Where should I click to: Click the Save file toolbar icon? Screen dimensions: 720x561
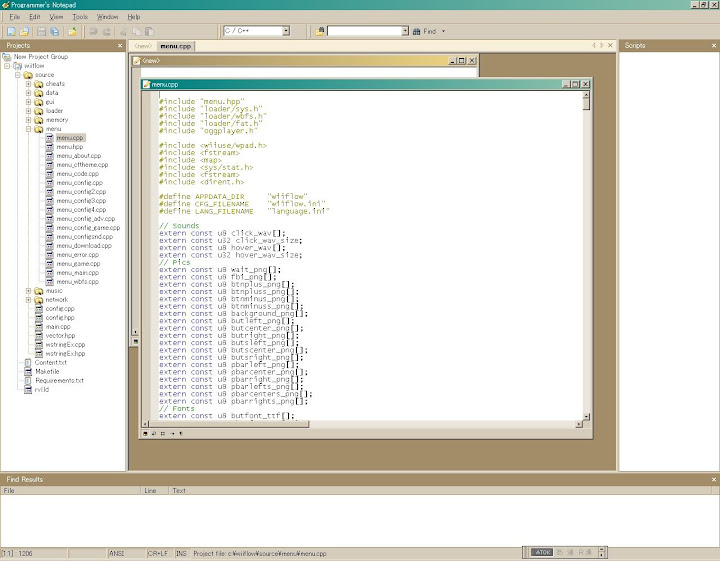tap(41, 31)
